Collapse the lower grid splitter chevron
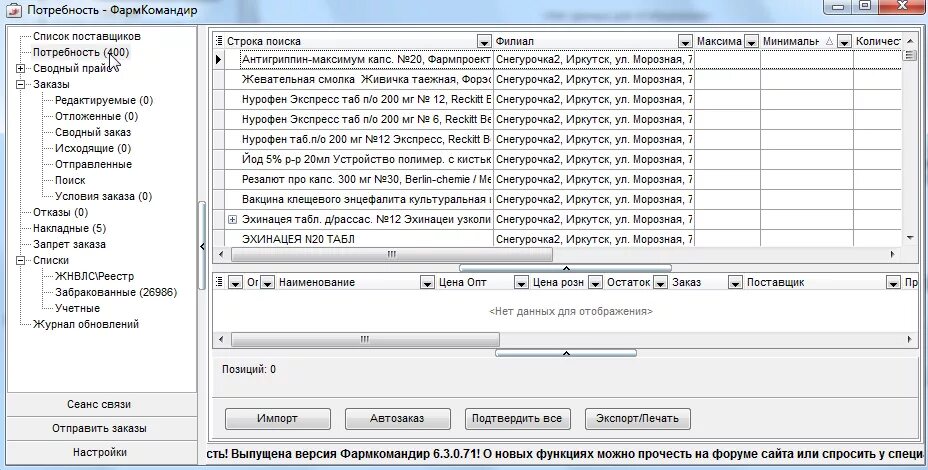 (566, 353)
